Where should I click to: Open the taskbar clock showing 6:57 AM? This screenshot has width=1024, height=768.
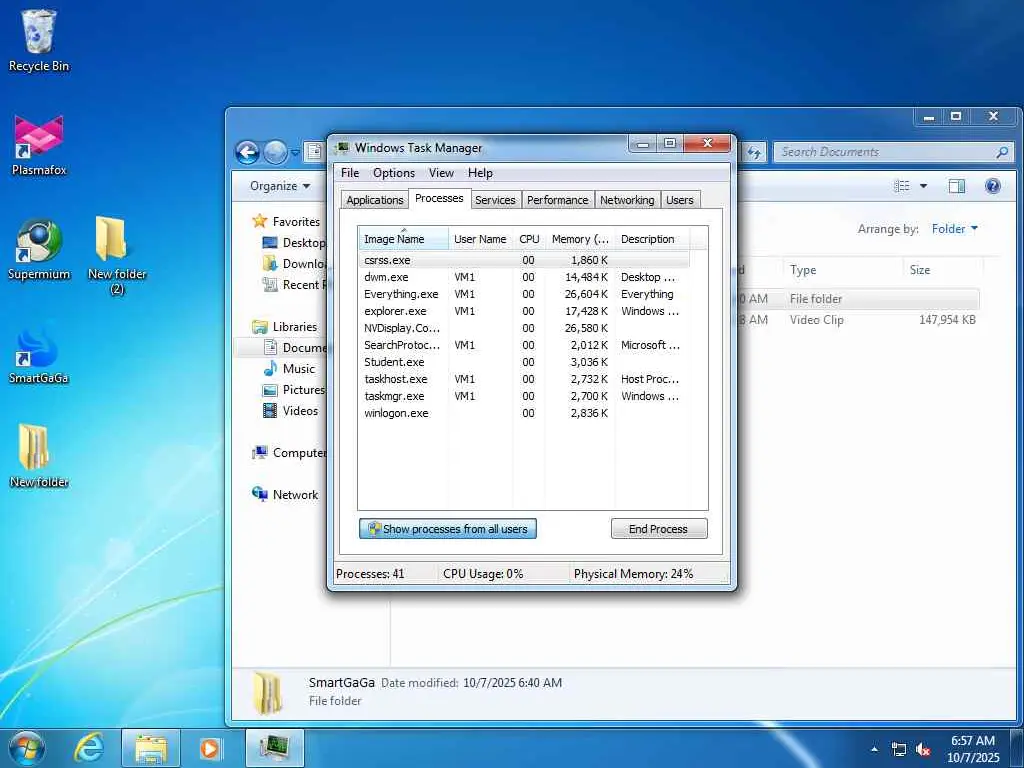click(972, 749)
